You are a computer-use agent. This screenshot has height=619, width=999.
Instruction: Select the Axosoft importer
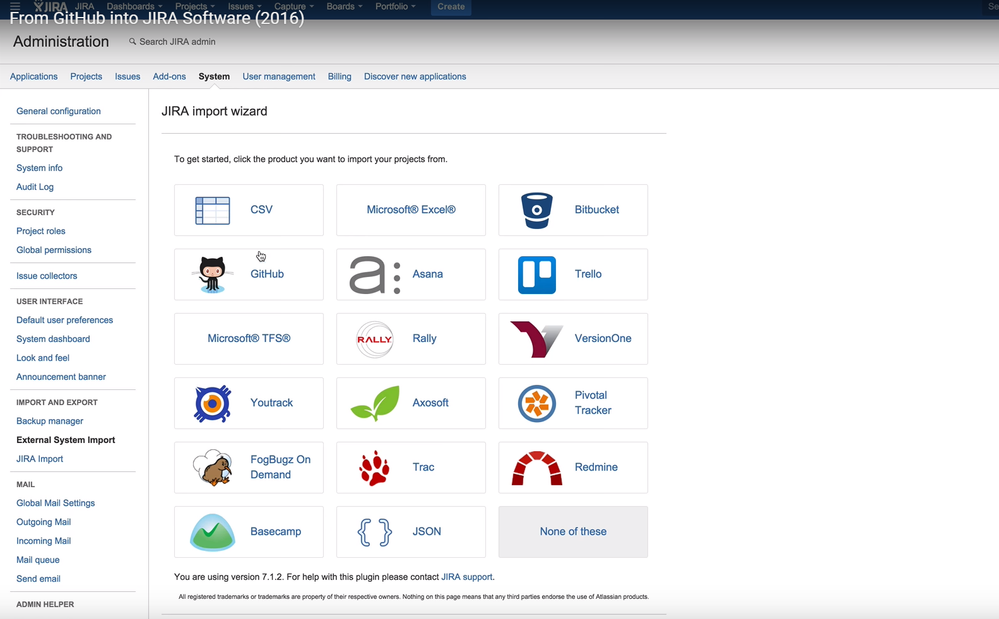[x=410, y=403]
